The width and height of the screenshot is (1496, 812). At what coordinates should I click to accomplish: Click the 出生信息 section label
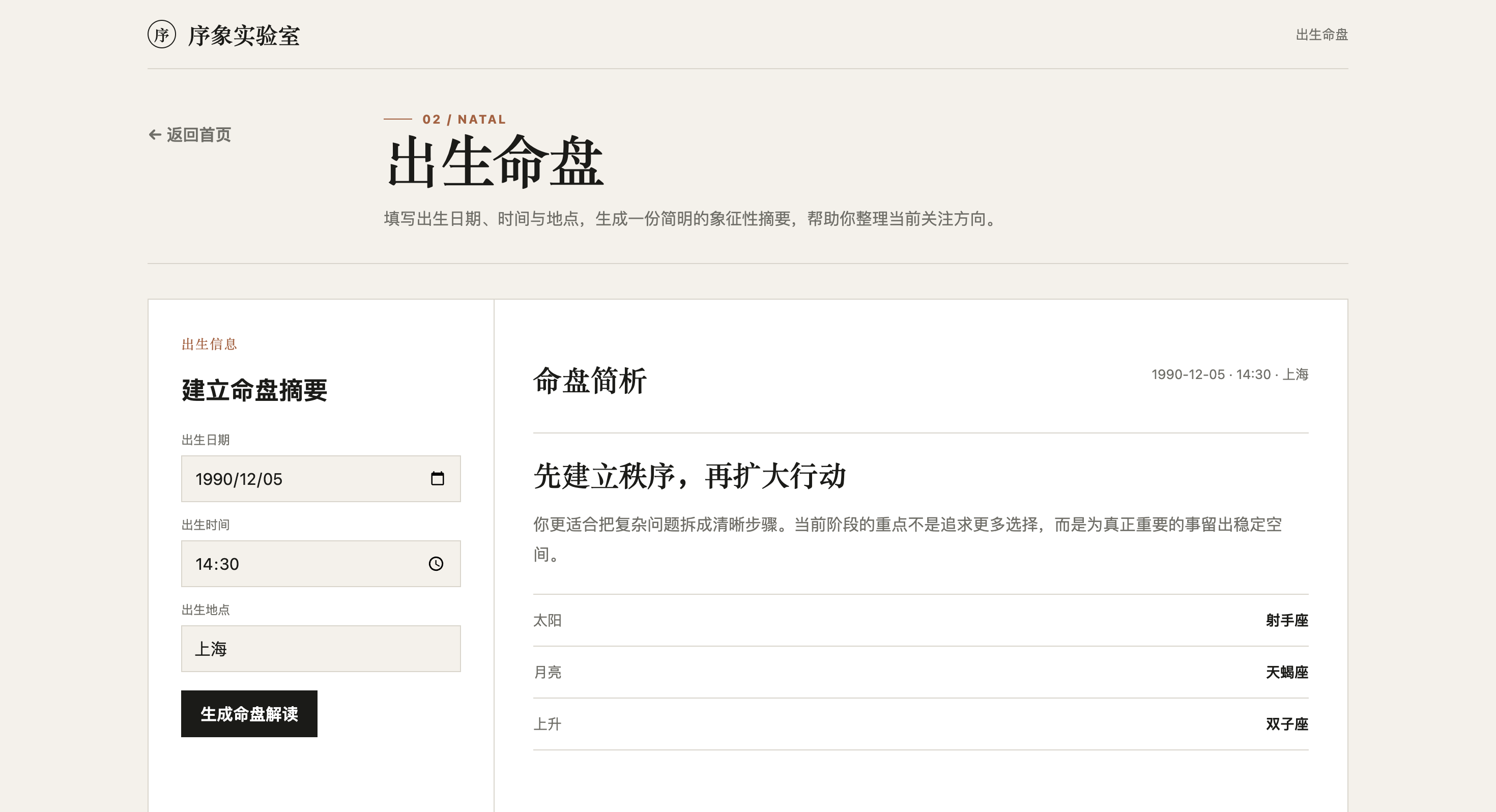pyautogui.click(x=209, y=344)
